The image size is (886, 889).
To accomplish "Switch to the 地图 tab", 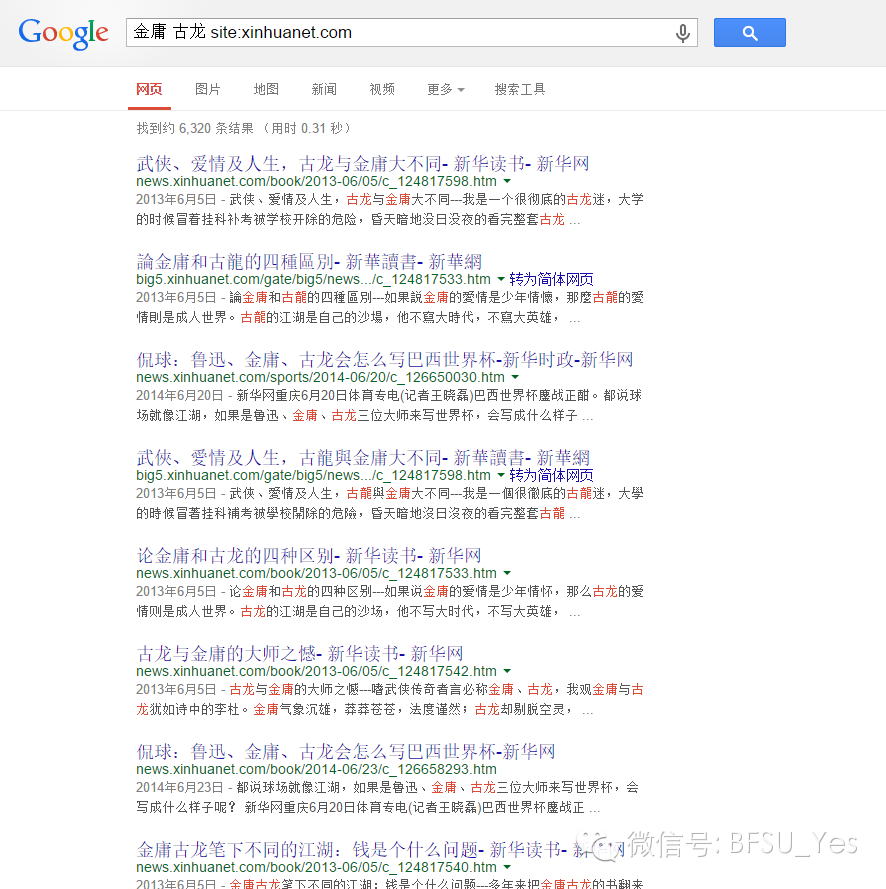I will (266, 89).
